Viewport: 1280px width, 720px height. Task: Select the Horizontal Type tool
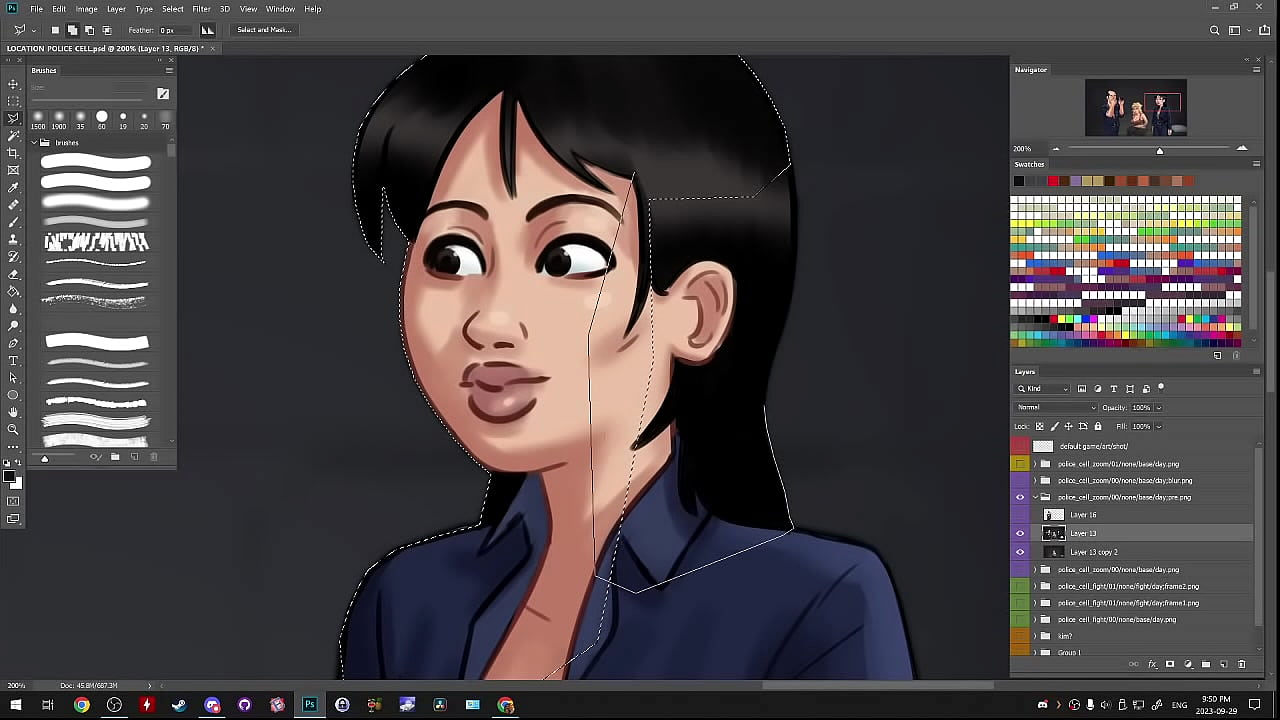click(13, 361)
